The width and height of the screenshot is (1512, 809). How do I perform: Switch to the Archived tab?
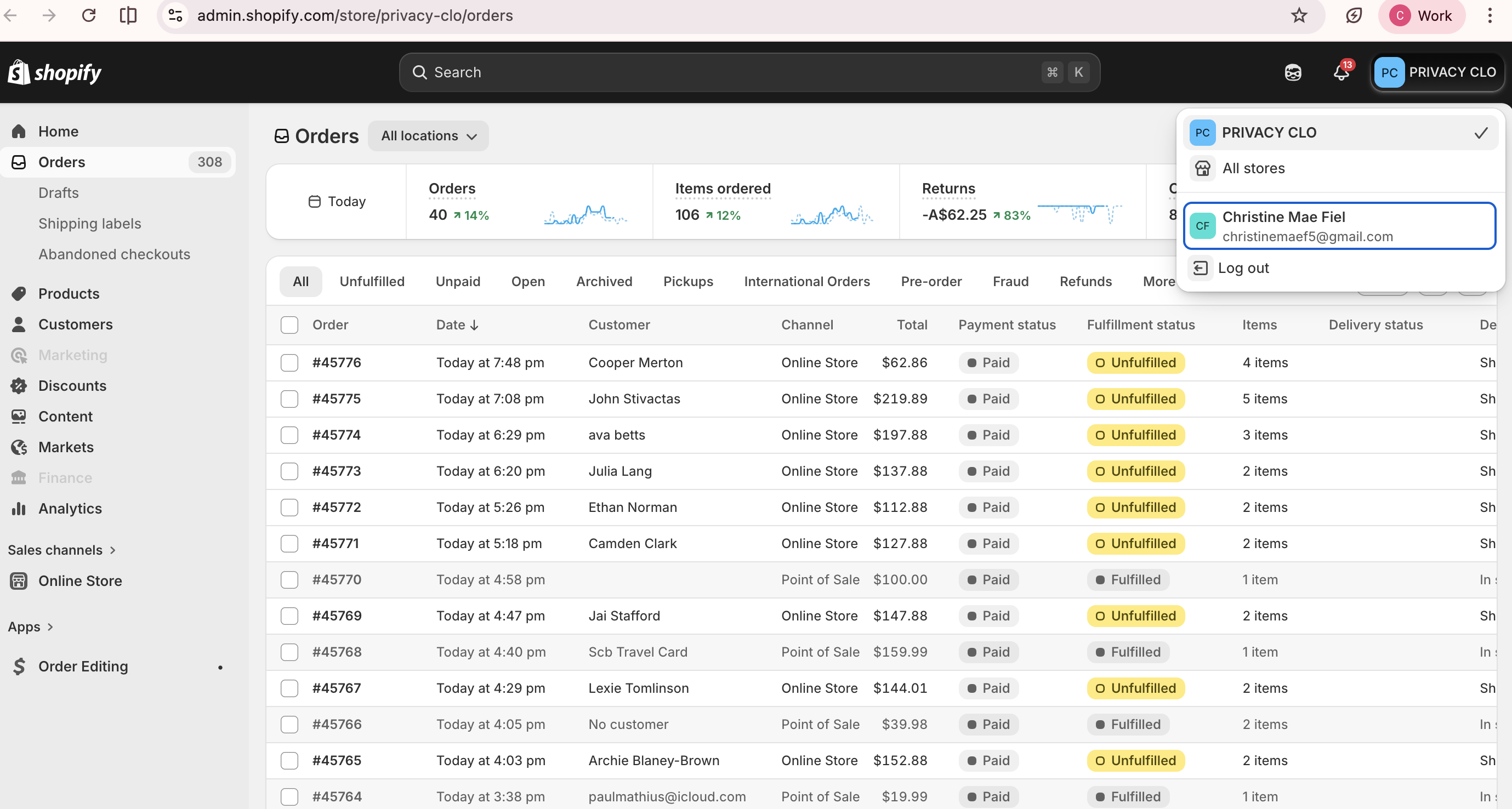(x=604, y=282)
